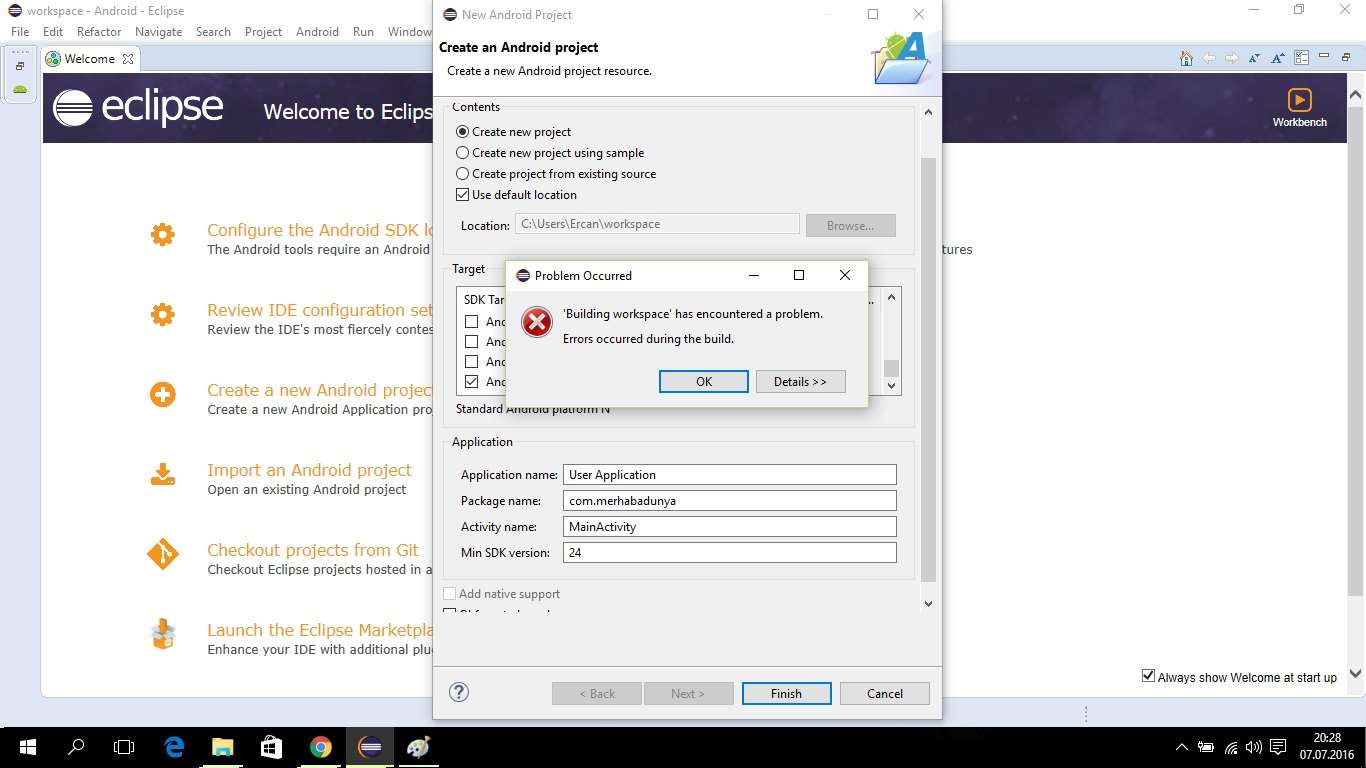Click the Checkout projects from Git icon
Screen dimensions: 1366x768
pyautogui.click(x=162, y=554)
